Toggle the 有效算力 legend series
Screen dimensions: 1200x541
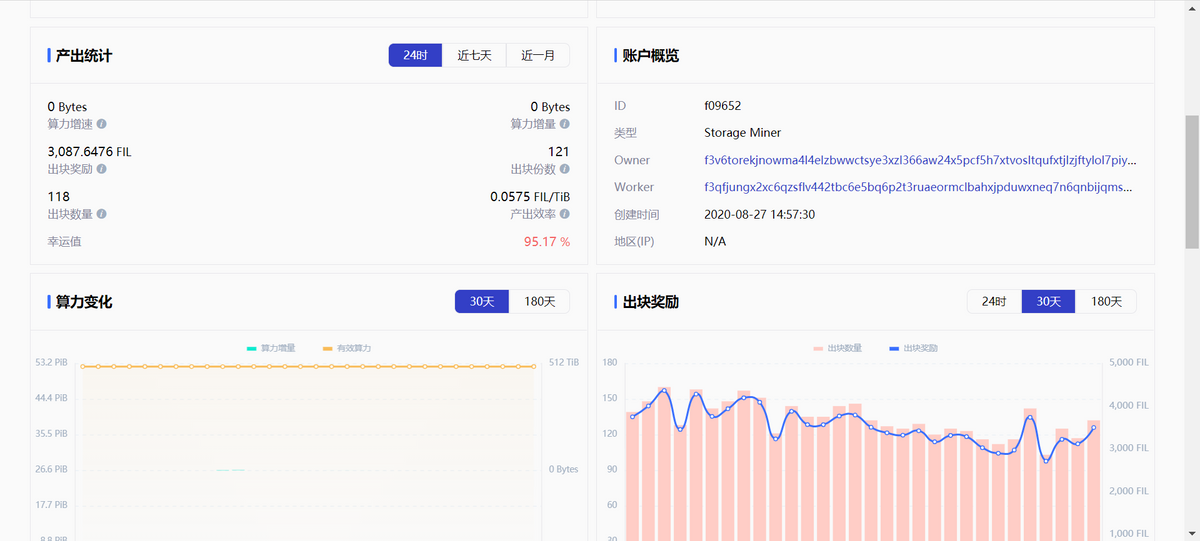point(346,348)
